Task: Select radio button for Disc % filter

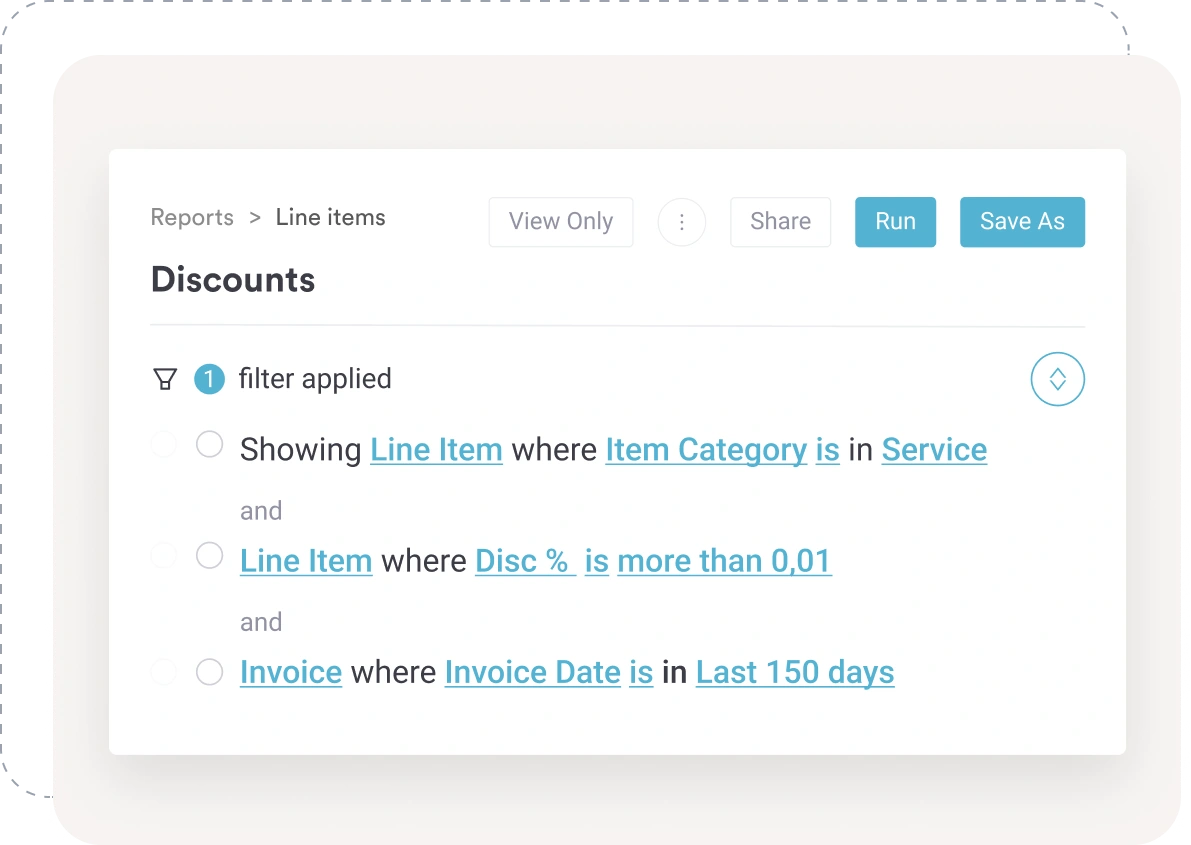Action: 209,556
